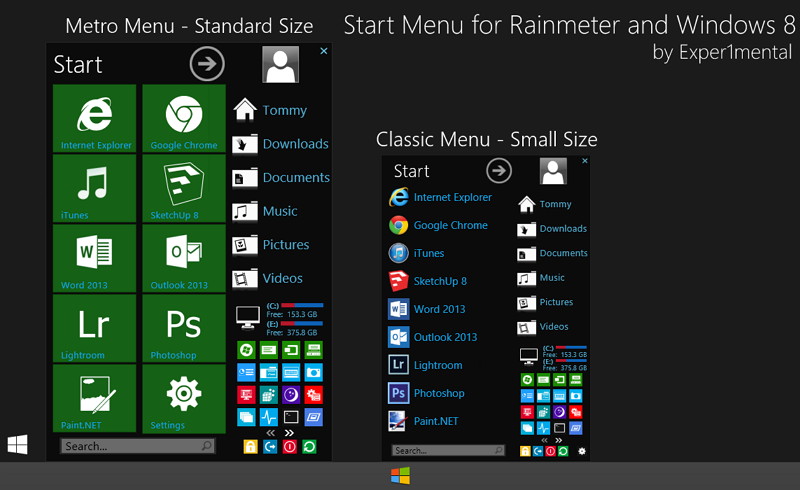Open Music folder in Classic Menu
This screenshot has height=490, width=800.
tap(541, 278)
